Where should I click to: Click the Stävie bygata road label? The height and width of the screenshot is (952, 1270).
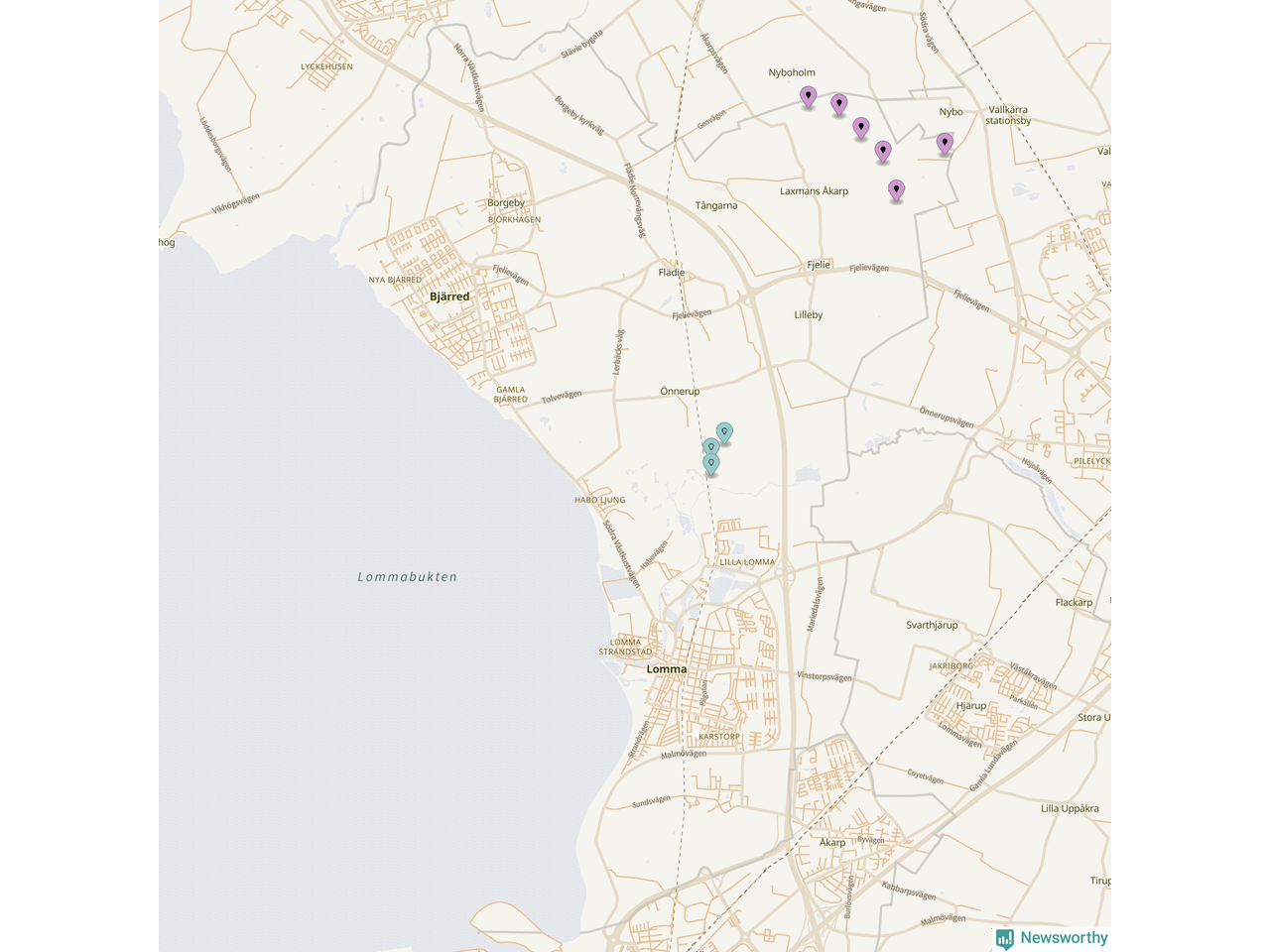pyautogui.click(x=581, y=44)
